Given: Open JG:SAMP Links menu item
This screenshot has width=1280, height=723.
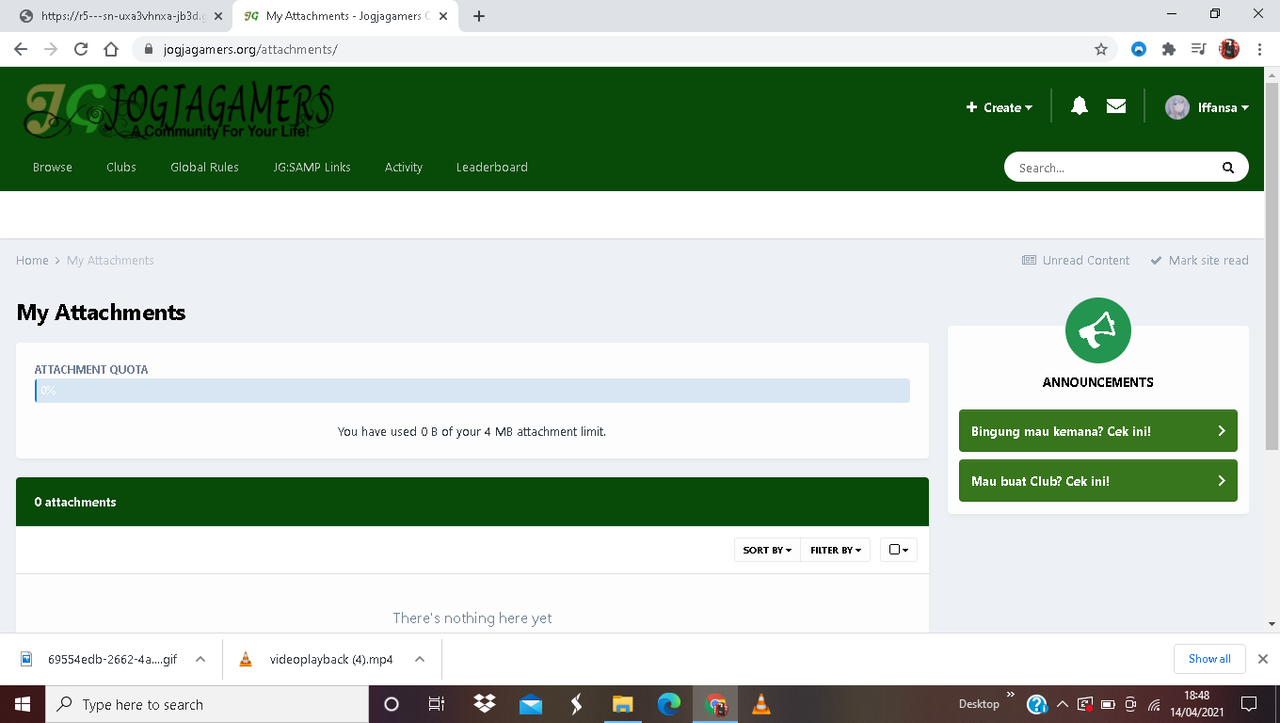Looking at the screenshot, I should [312, 167].
